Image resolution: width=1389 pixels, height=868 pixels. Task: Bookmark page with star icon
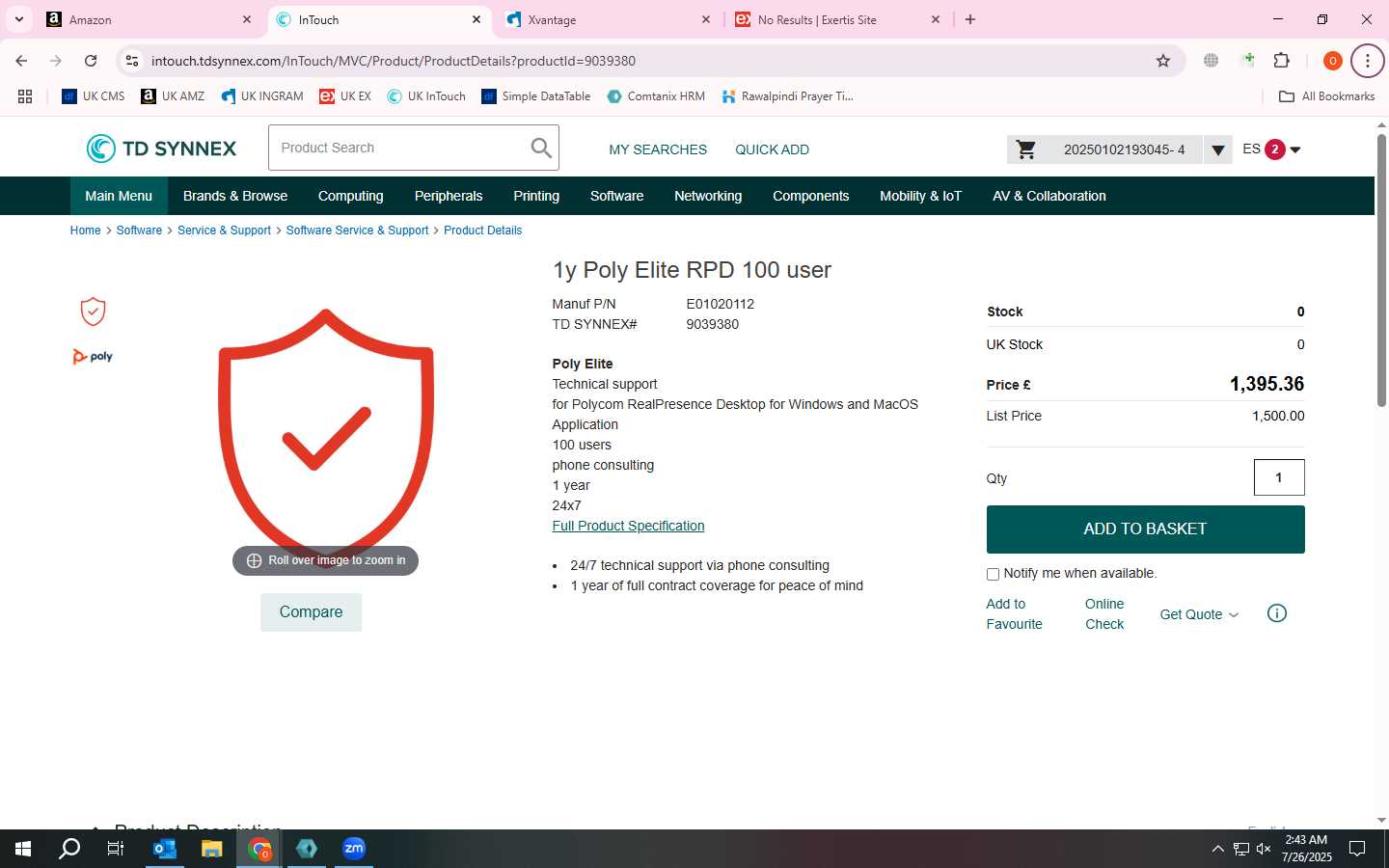pos(1163,61)
